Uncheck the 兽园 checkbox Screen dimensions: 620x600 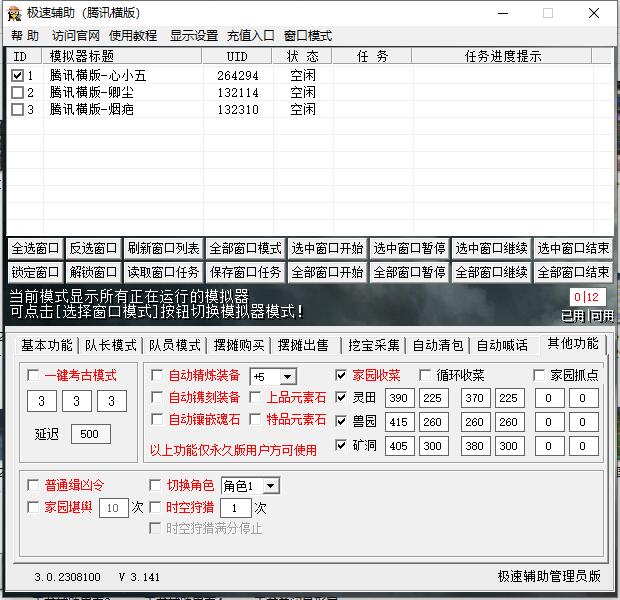[x=341, y=421]
